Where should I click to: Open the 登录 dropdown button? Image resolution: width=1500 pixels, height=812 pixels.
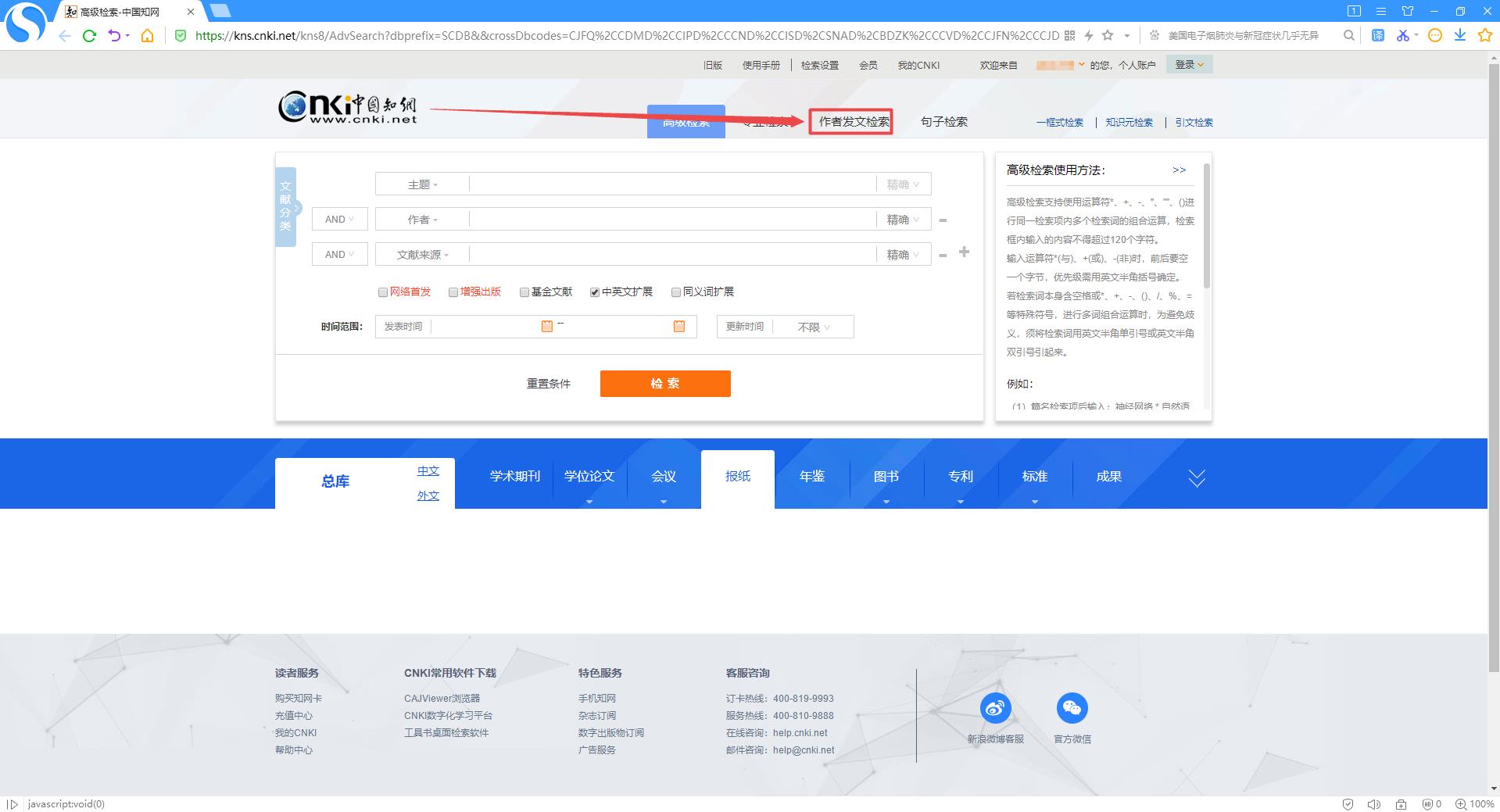click(x=1189, y=65)
